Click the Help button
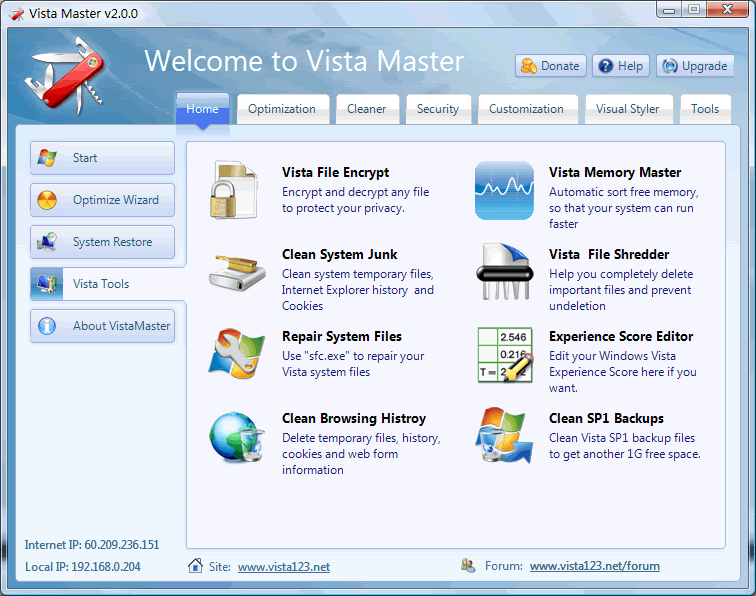 [621, 66]
